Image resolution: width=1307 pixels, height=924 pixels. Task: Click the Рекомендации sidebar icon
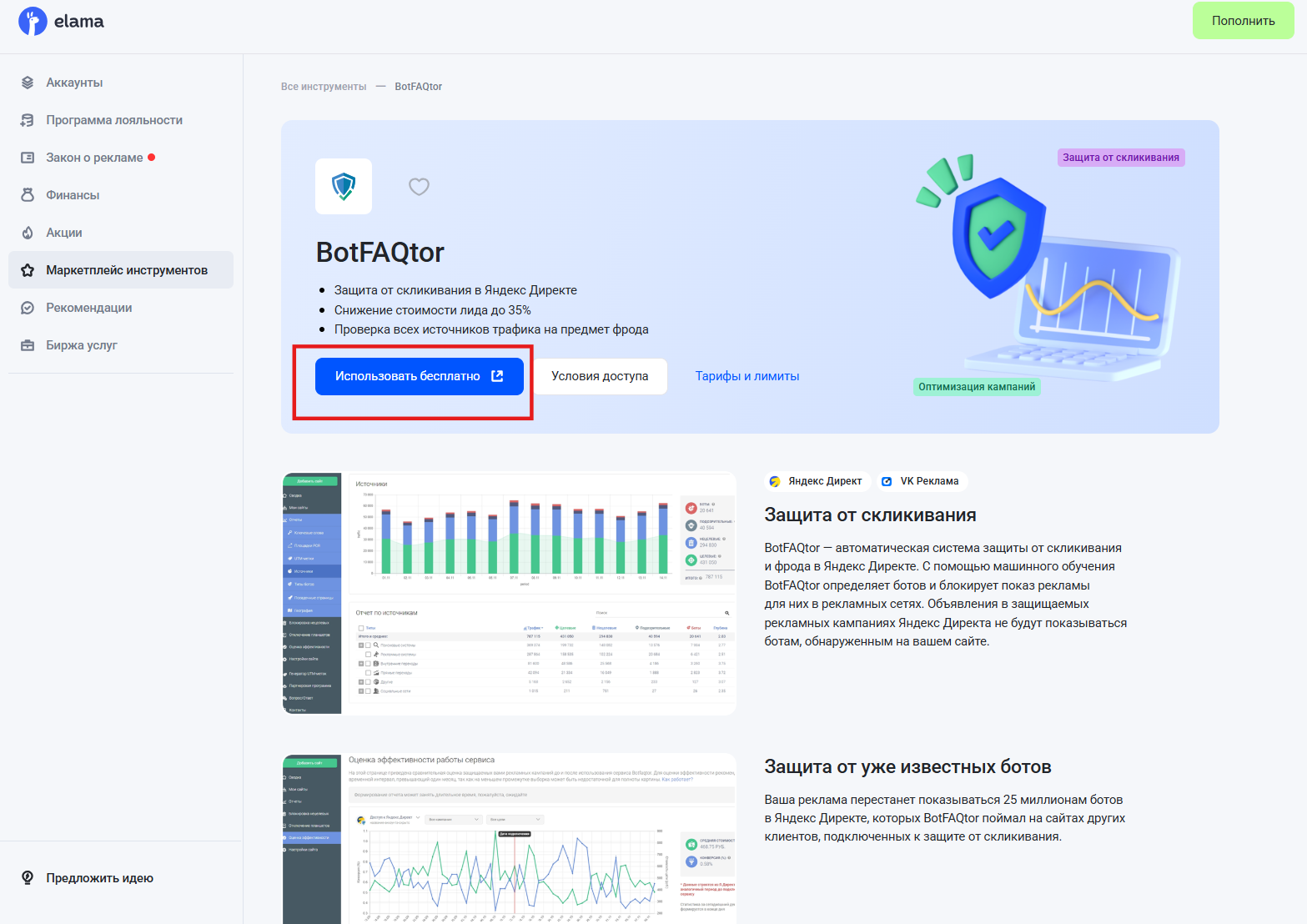pyautogui.click(x=28, y=307)
